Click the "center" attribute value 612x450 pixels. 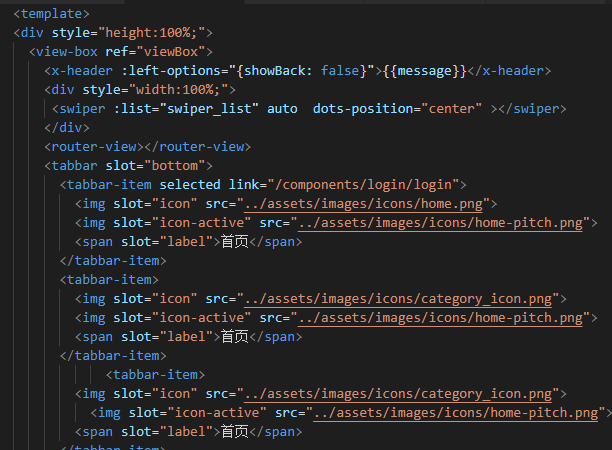pyautogui.click(x=452, y=109)
